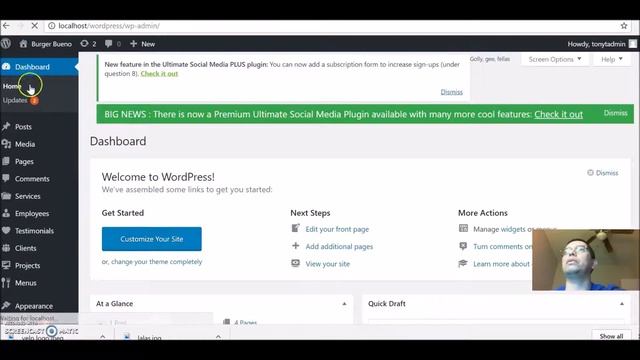
Task: Open Add additional pages link
Action: click(339, 246)
